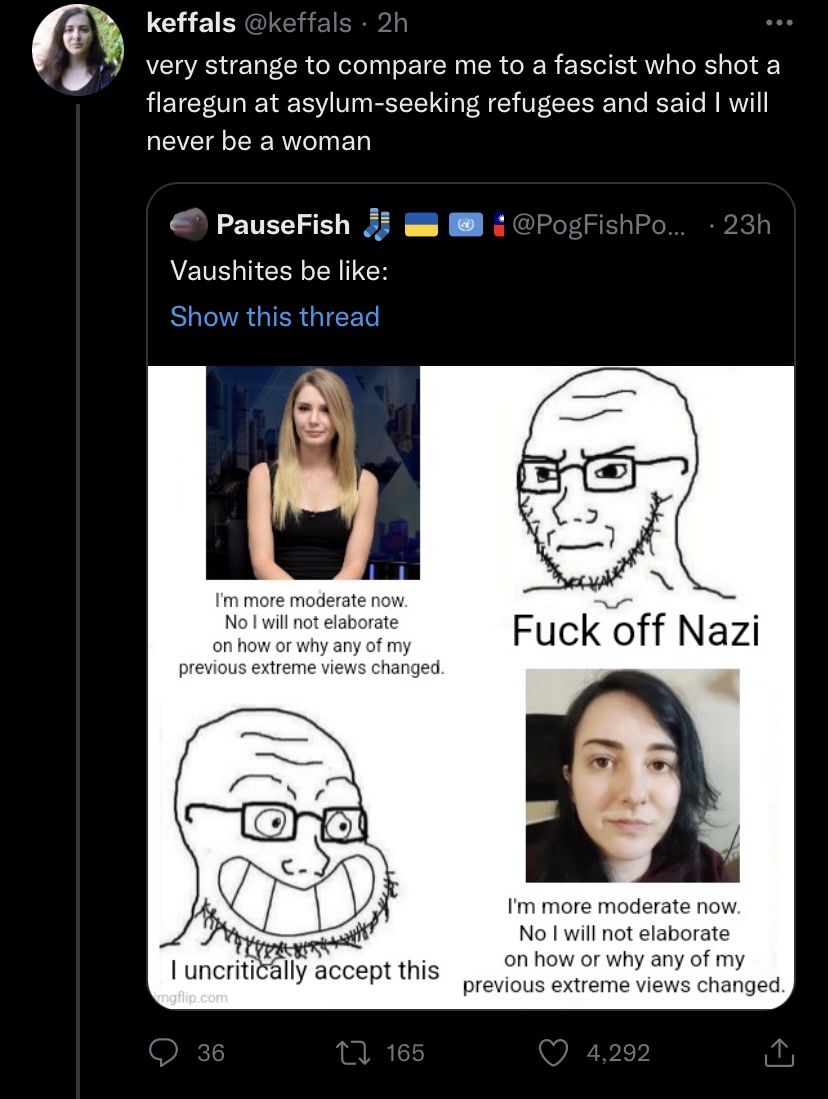The image size is (828, 1099).
Task: Open the quoted meme image
Action: [x=470, y=687]
